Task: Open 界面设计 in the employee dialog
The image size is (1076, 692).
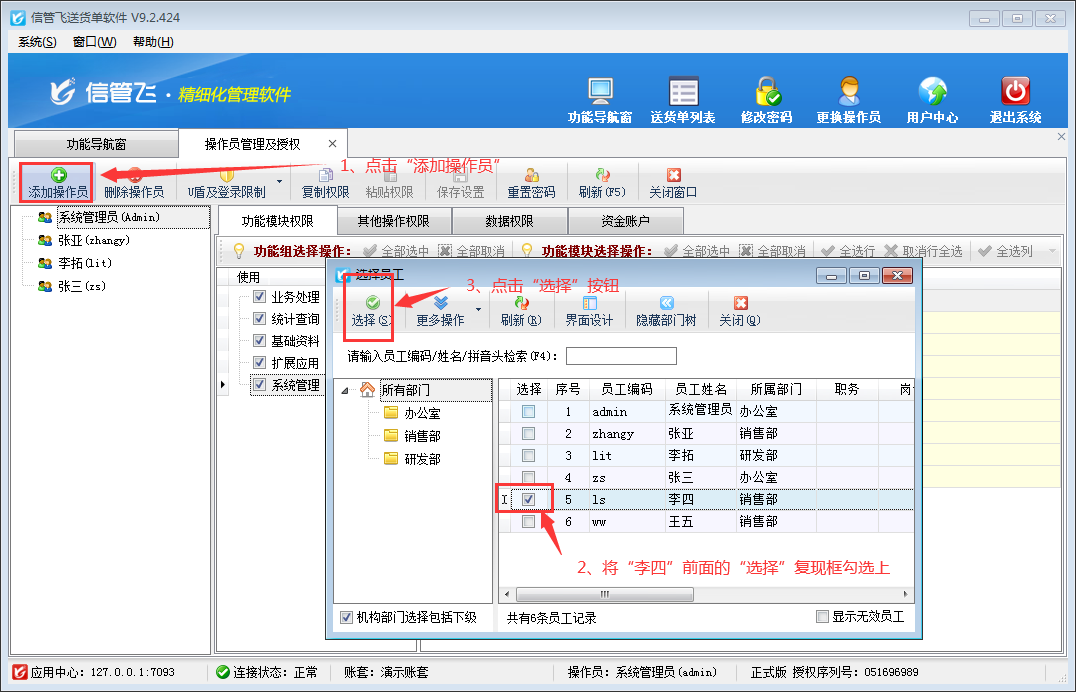Action: [x=589, y=311]
